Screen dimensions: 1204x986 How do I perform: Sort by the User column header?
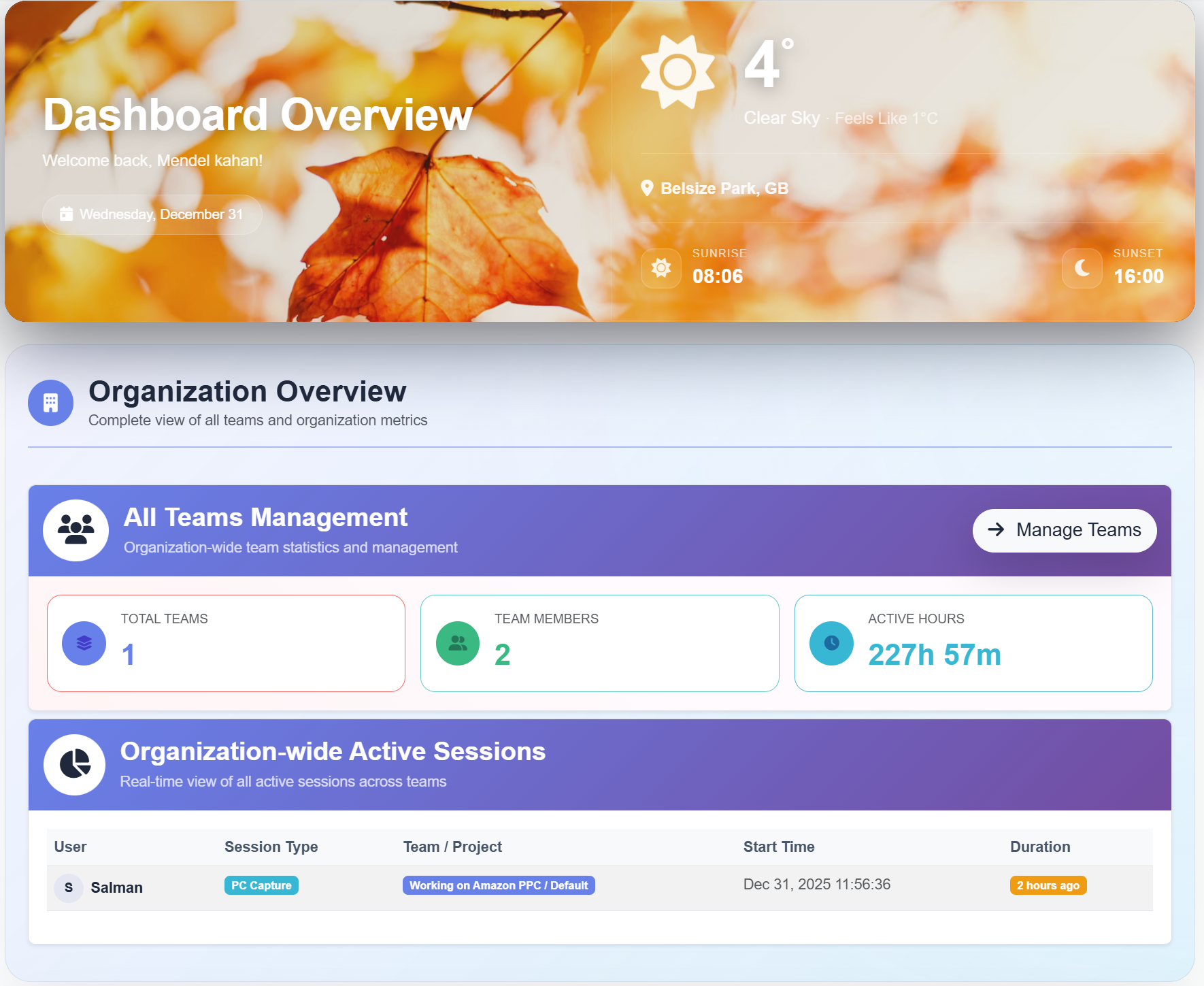coord(69,847)
